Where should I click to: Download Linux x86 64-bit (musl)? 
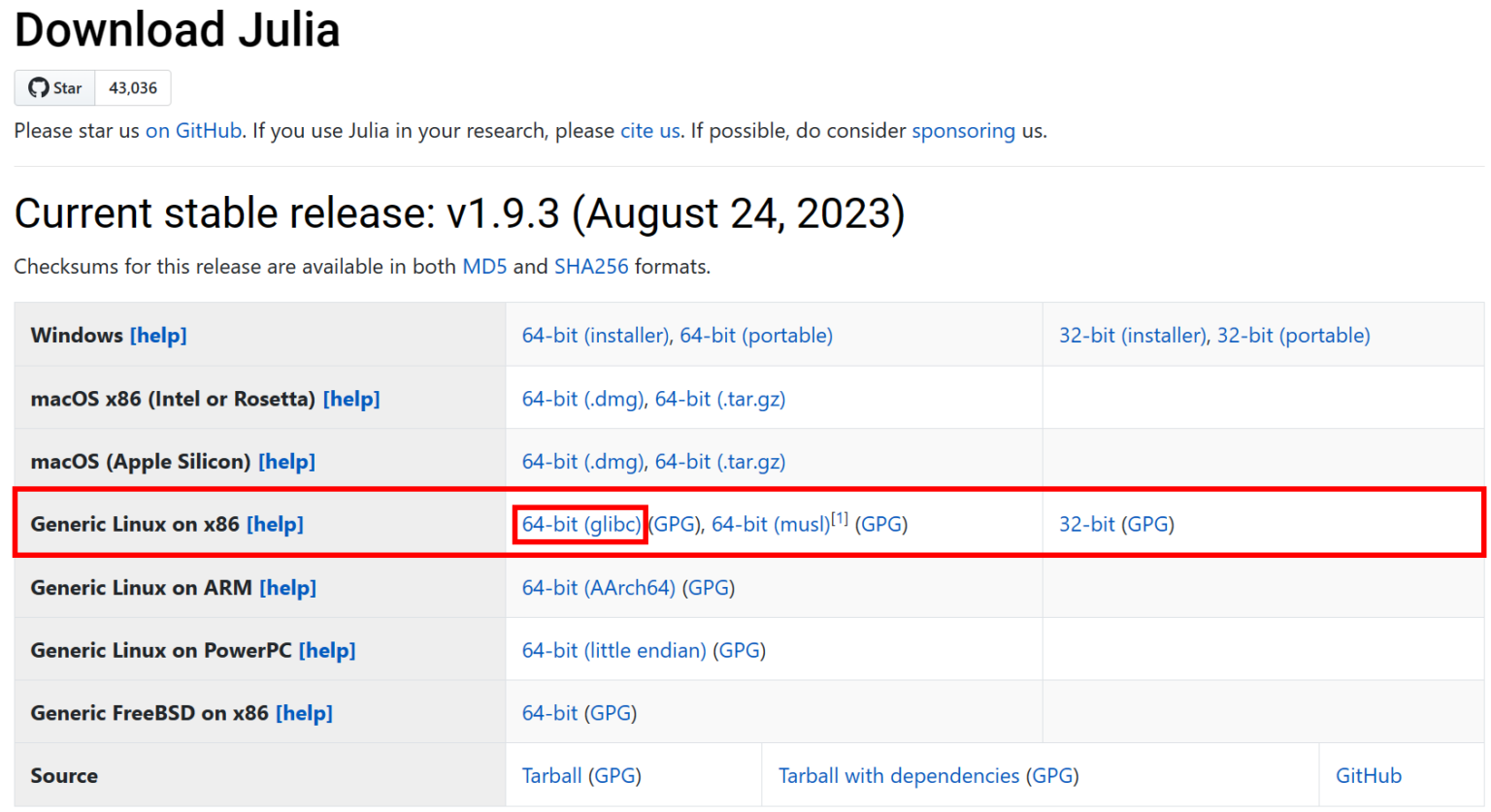pyautogui.click(x=771, y=525)
